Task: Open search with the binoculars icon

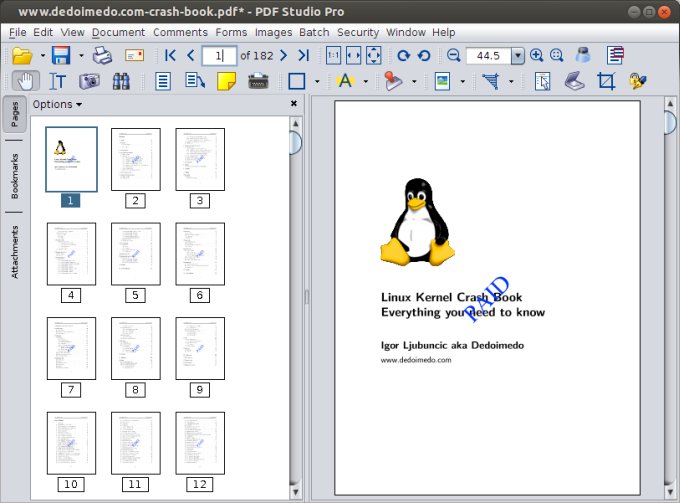Action: pyautogui.click(x=122, y=82)
